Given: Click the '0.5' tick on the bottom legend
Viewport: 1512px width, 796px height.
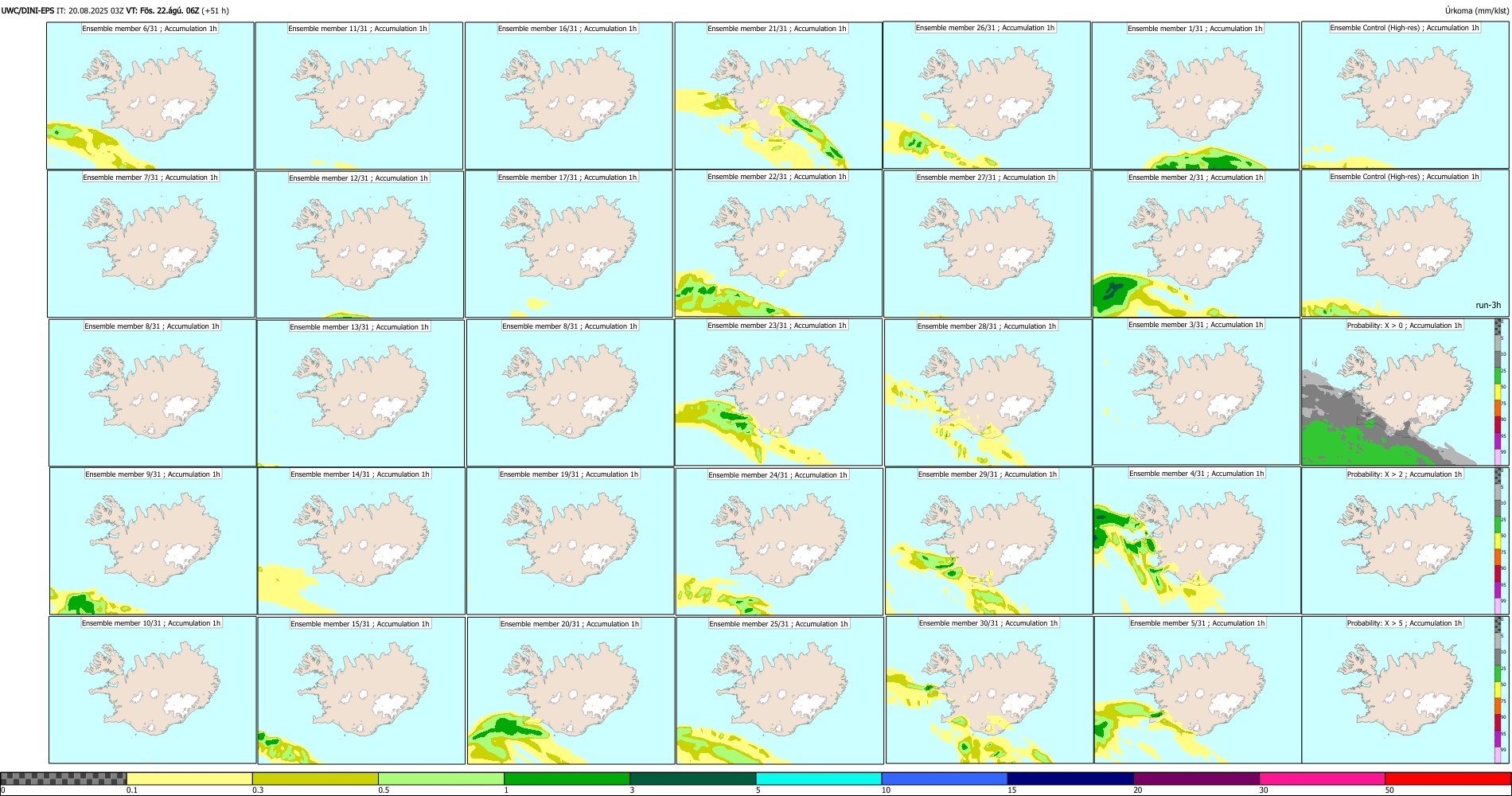Looking at the screenshot, I should tap(384, 790).
